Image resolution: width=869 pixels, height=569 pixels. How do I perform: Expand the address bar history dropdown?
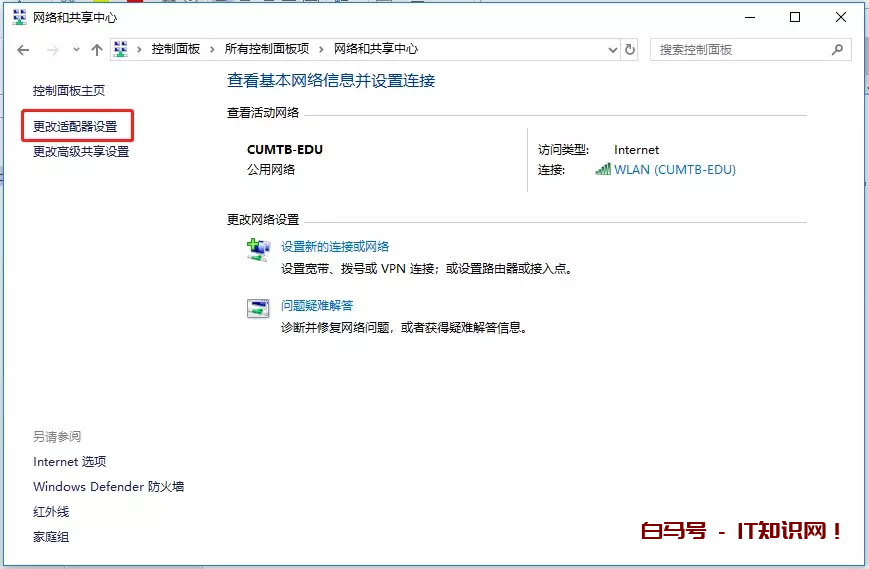coord(613,49)
